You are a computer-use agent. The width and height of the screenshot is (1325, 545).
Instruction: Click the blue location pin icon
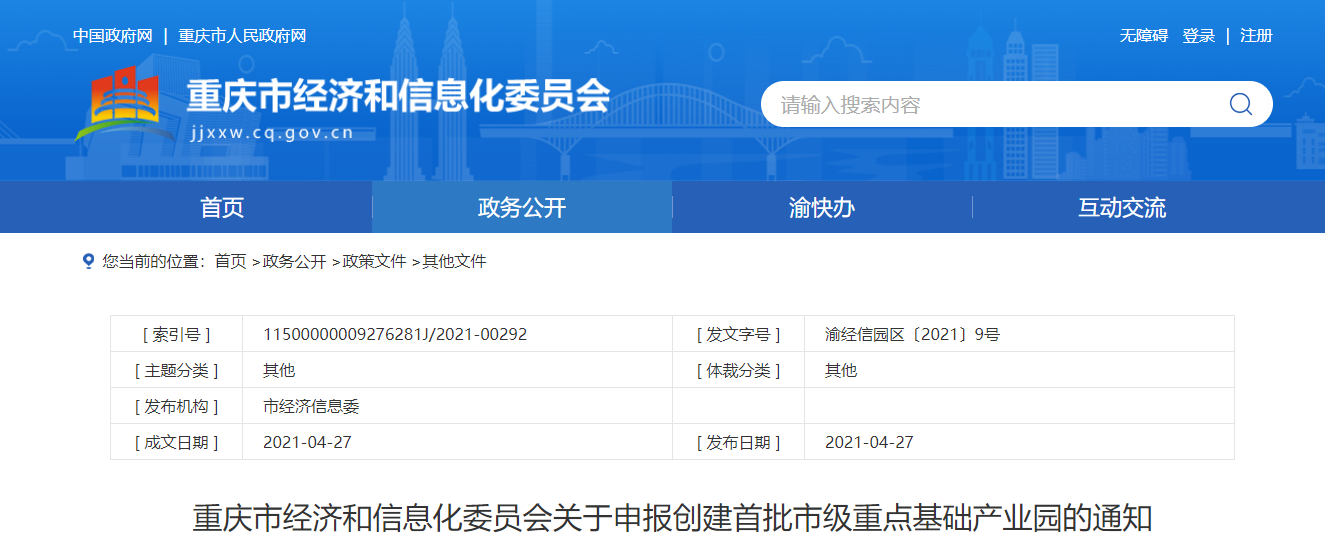pos(88,261)
